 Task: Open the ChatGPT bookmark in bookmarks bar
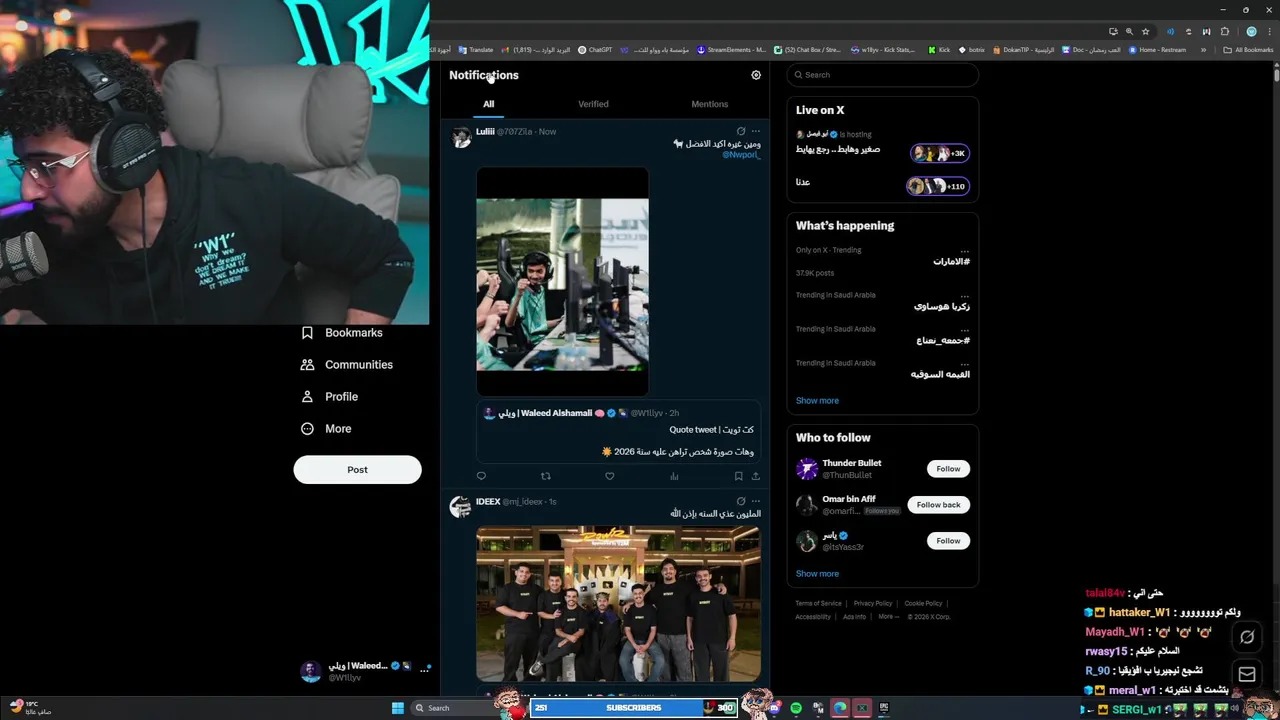(x=595, y=50)
